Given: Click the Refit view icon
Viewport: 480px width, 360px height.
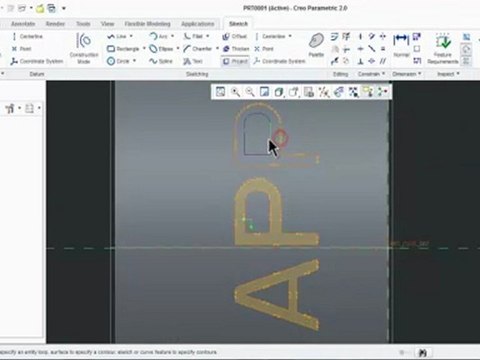Looking at the screenshot, I should point(220,92).
